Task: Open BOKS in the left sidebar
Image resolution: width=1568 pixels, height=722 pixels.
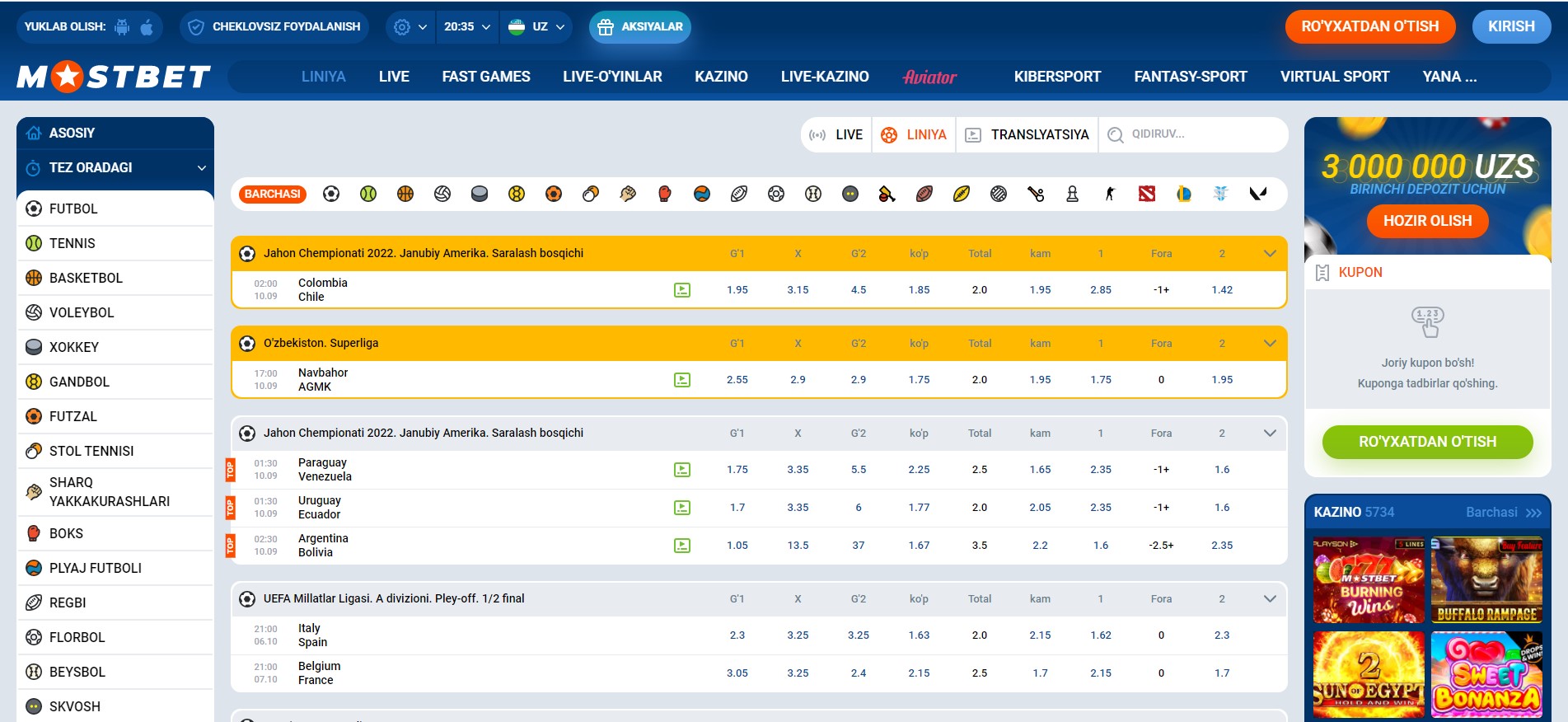Action: click(x=115, y=533)
